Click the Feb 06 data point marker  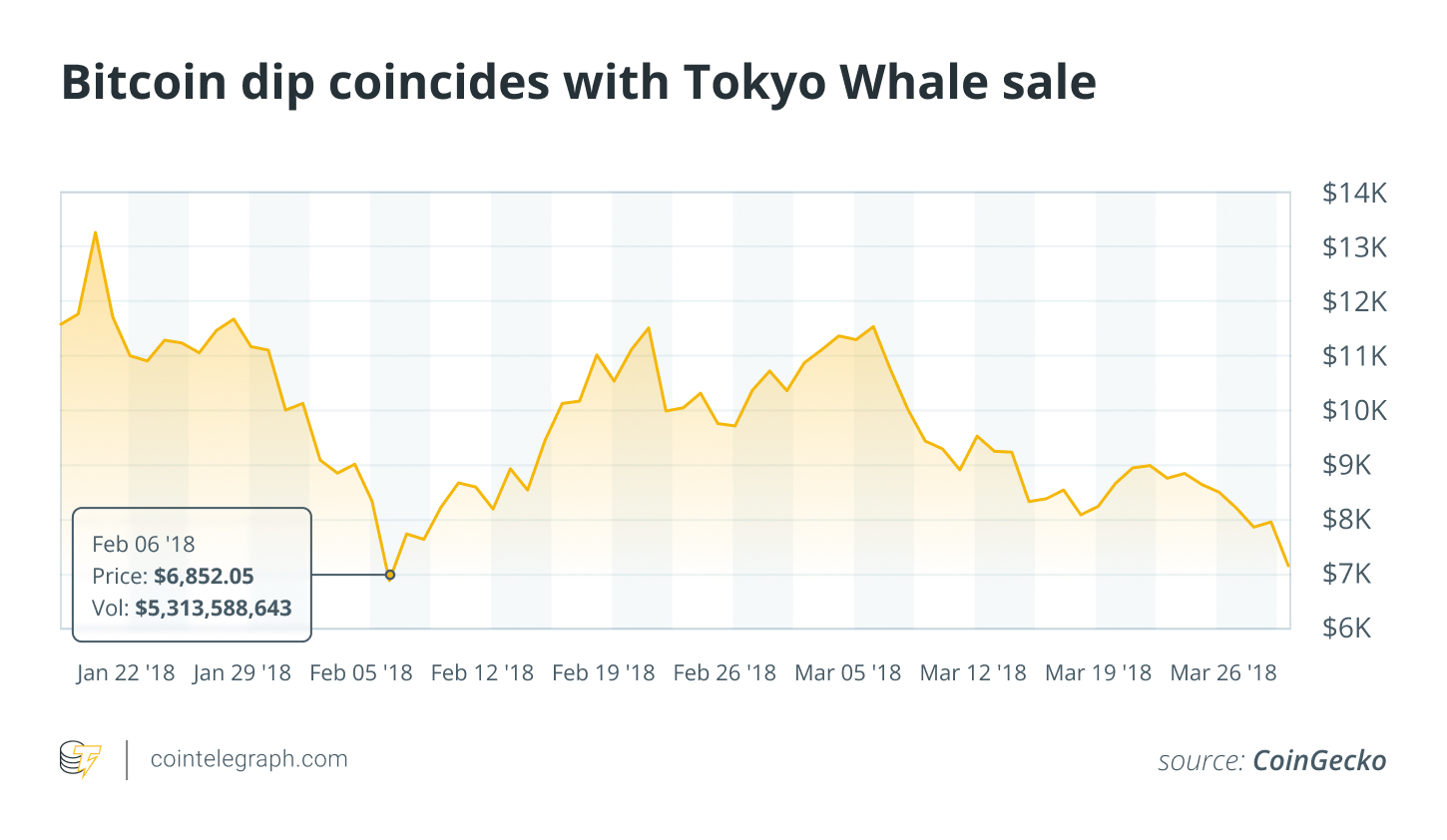click(389, 575)
